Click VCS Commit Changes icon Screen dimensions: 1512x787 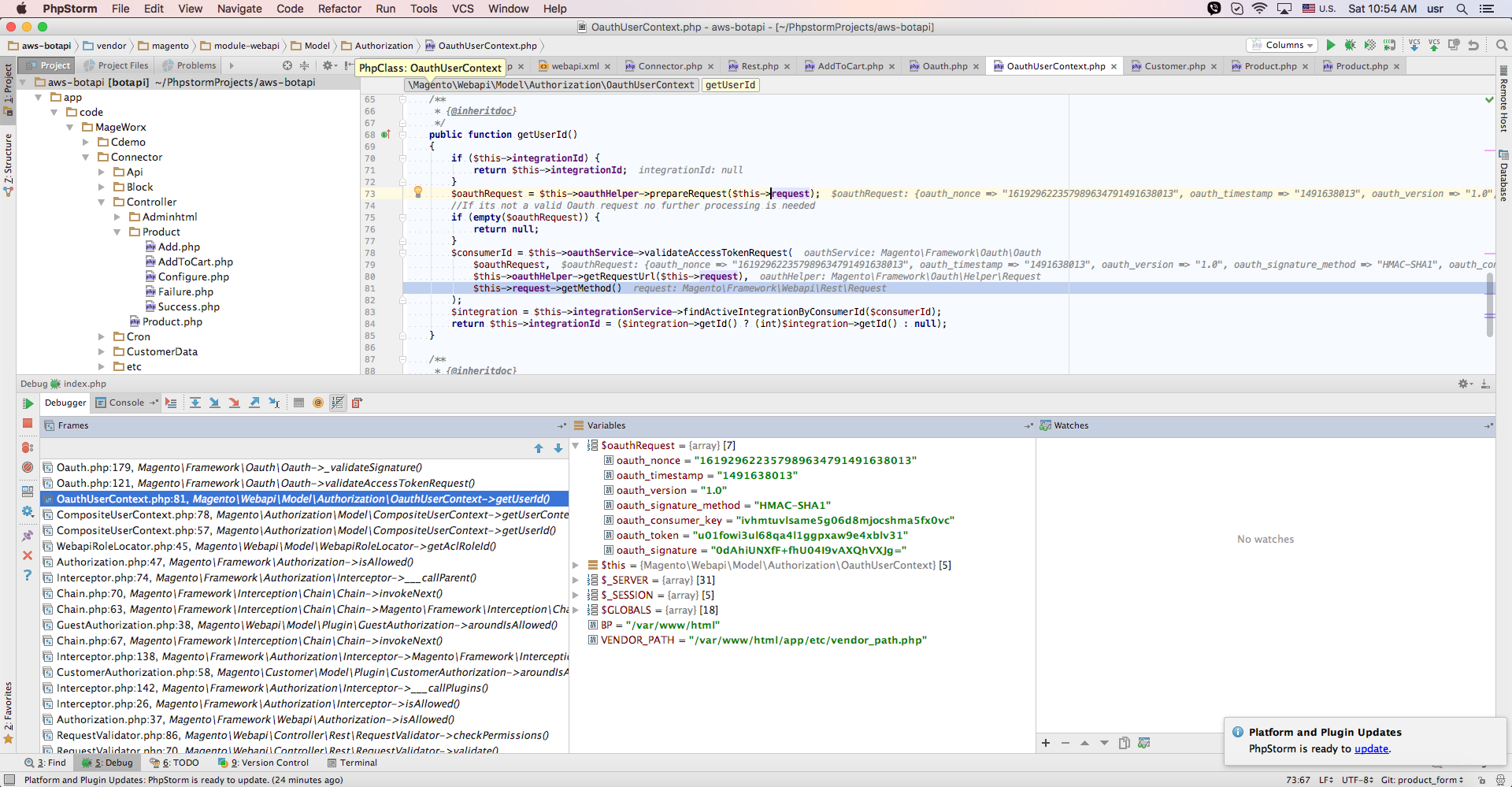click(x=1434, y=45)
